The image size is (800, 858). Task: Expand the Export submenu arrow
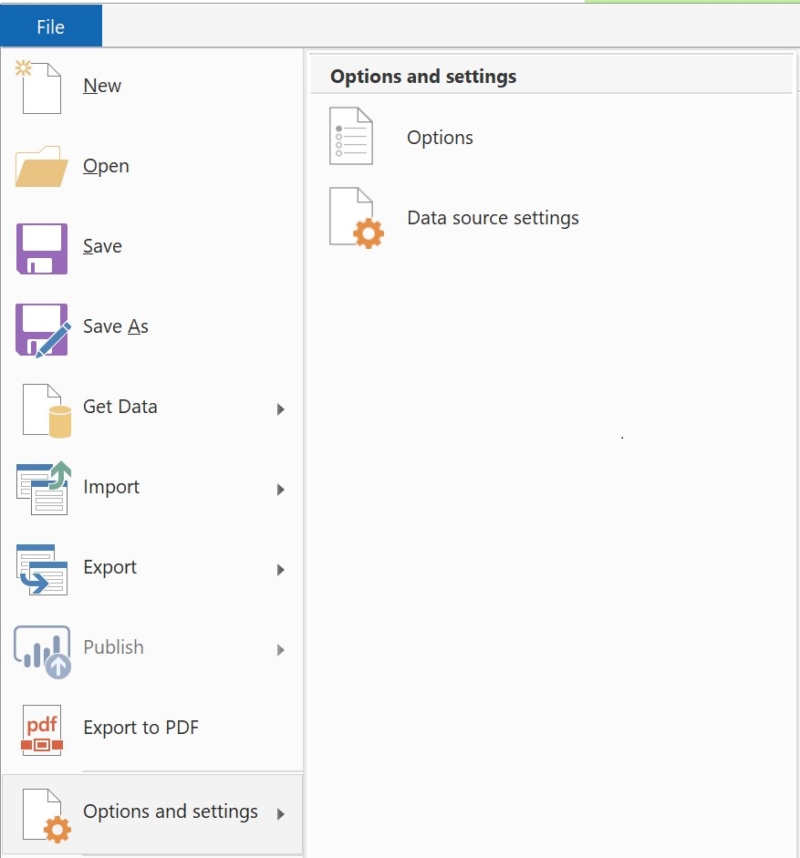pos(281,569)
